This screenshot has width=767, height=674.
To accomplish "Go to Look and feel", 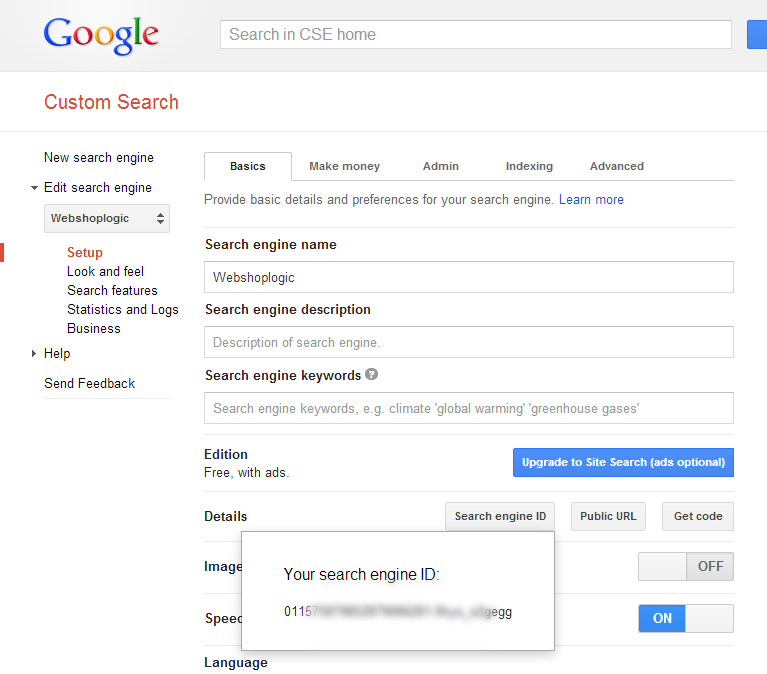I will click(105, 271).
